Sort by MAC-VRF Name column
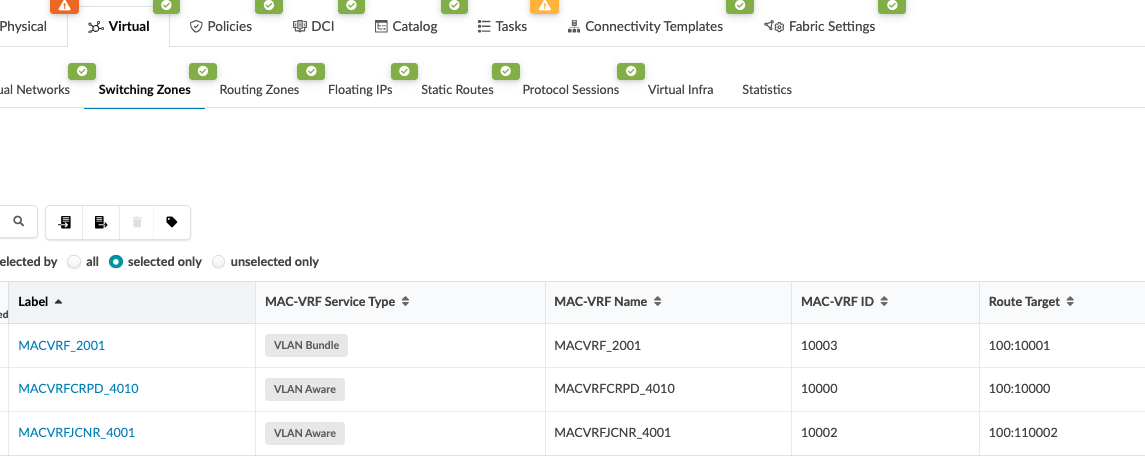The width and height of the screenshot is (1145, 476). pyautogui.click(x=668, y=302)
